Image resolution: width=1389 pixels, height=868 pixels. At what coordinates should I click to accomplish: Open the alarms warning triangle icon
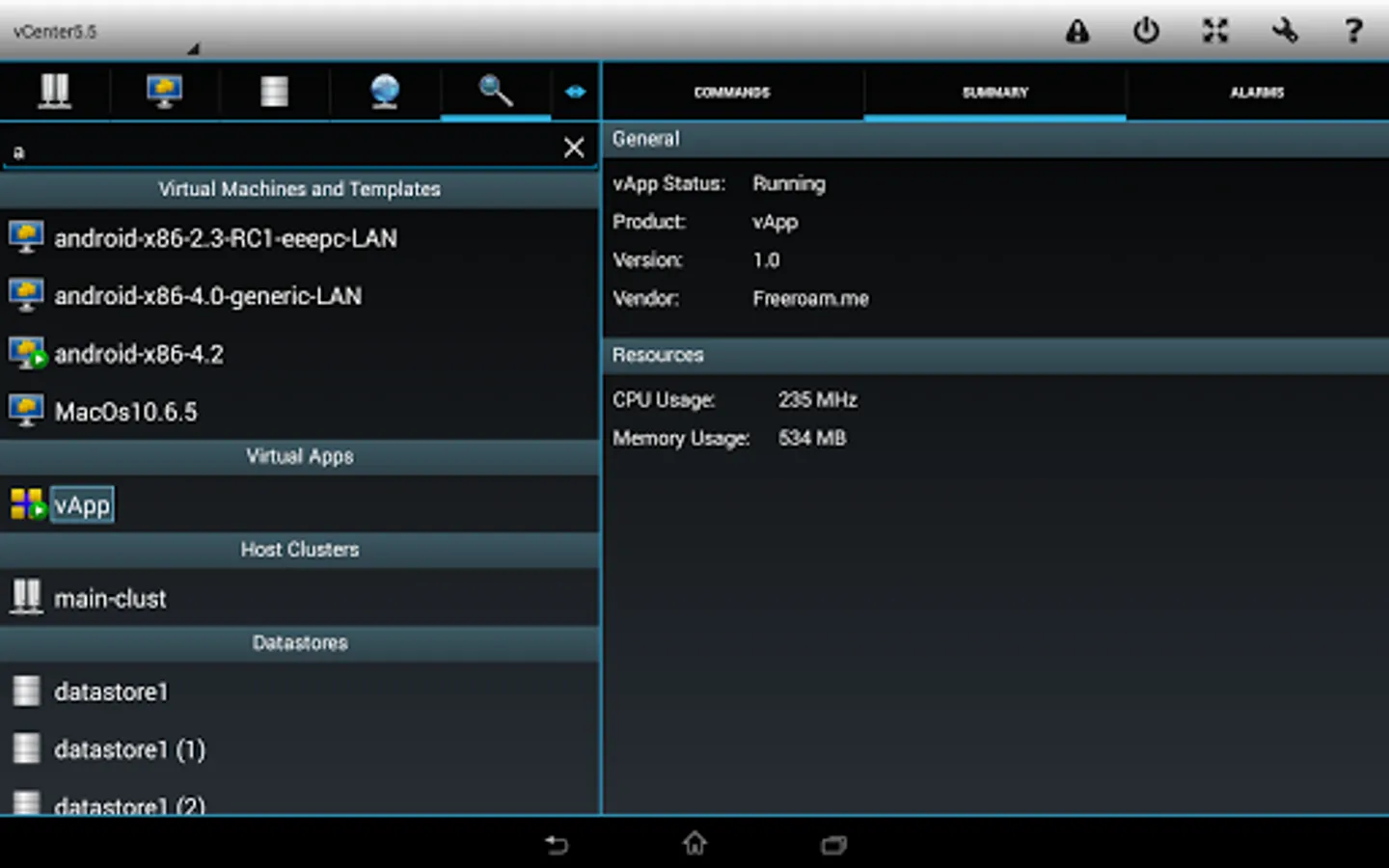(x=1077, y=31)
